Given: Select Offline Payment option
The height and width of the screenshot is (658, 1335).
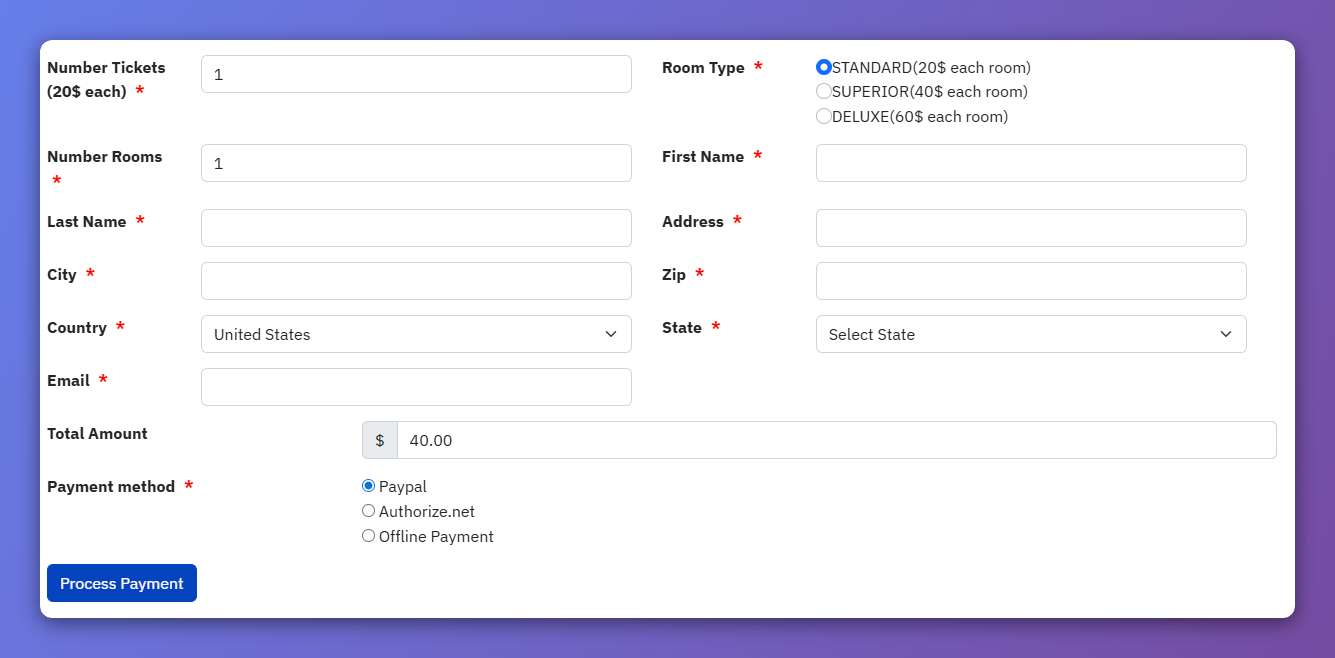Looking at the screenshot, I should tap(368, 536).
